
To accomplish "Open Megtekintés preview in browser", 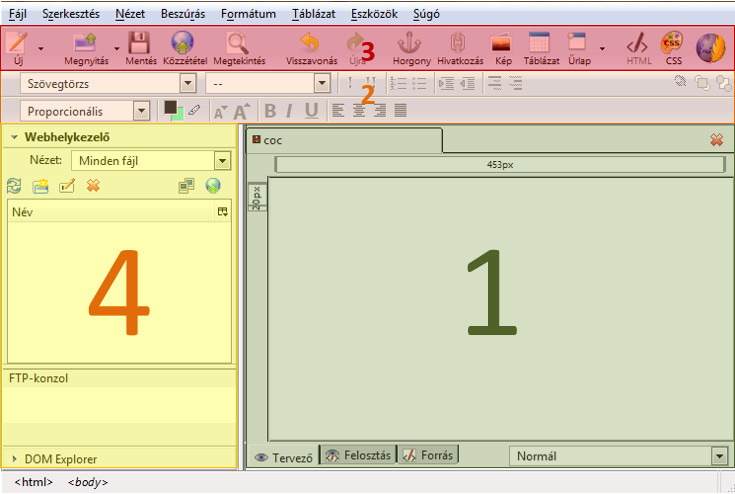I will pos(238,45).
